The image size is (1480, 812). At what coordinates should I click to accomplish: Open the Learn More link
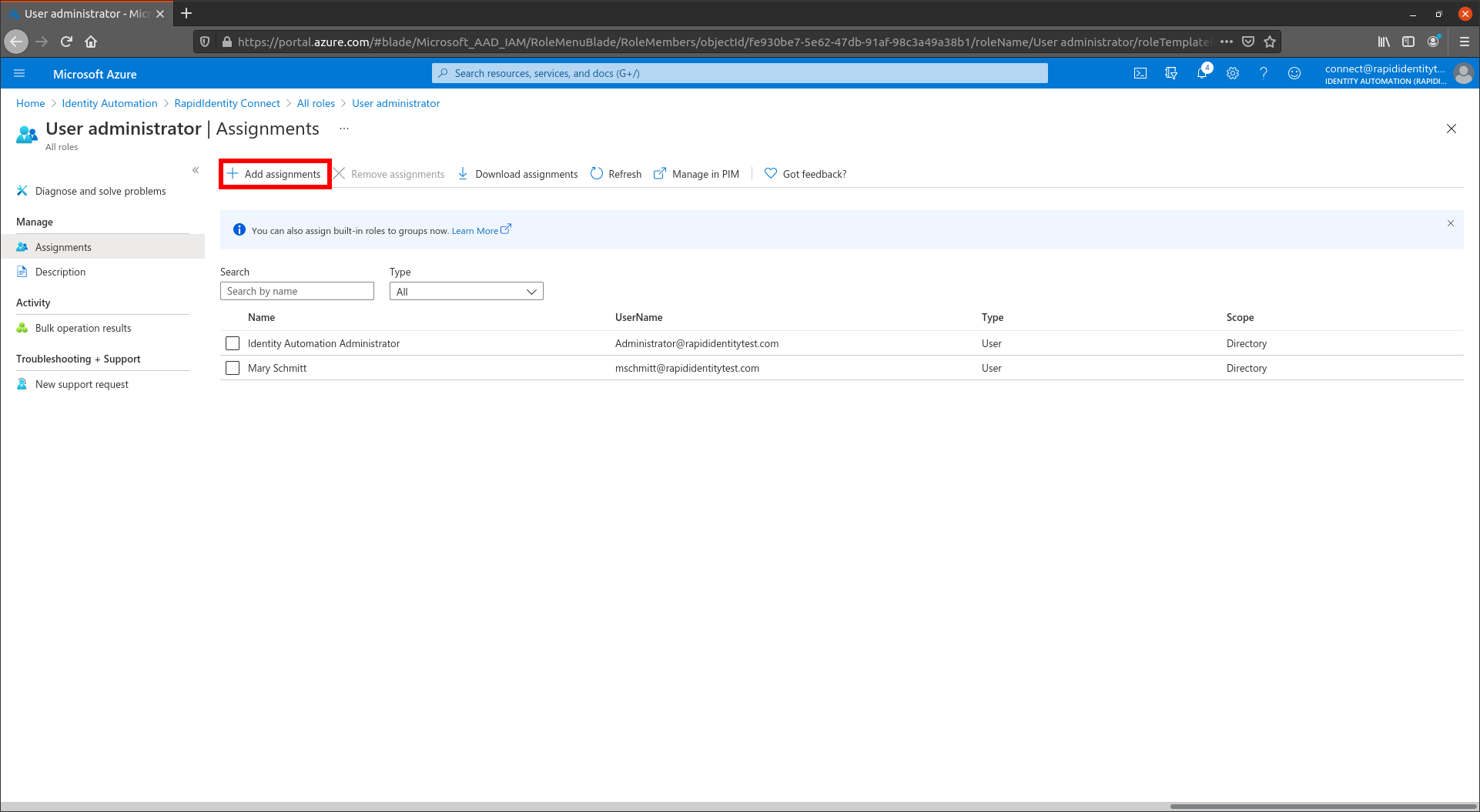tap(481, 230)
